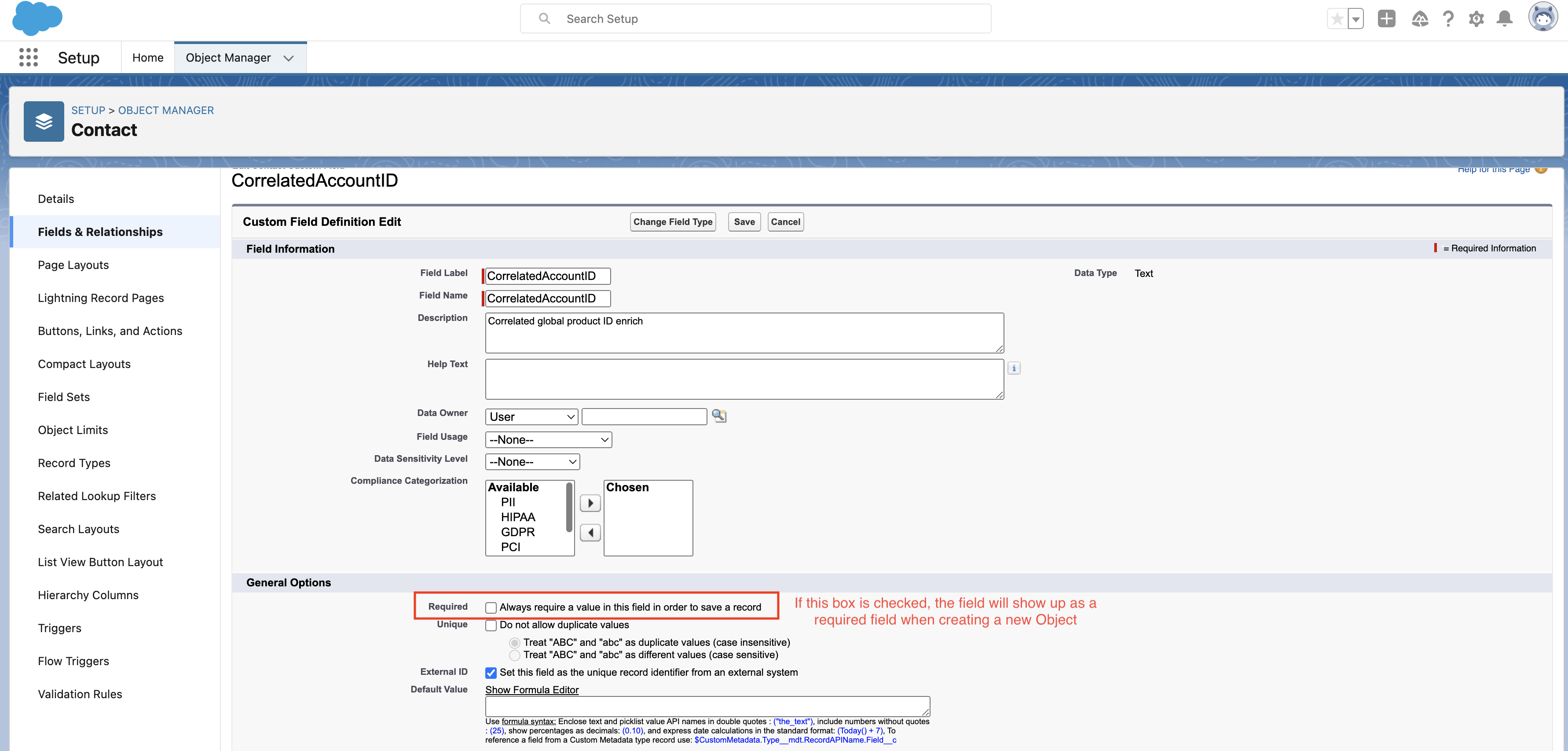Click the Save button
Screen dimensions: 1568x751
pos(744,222)
